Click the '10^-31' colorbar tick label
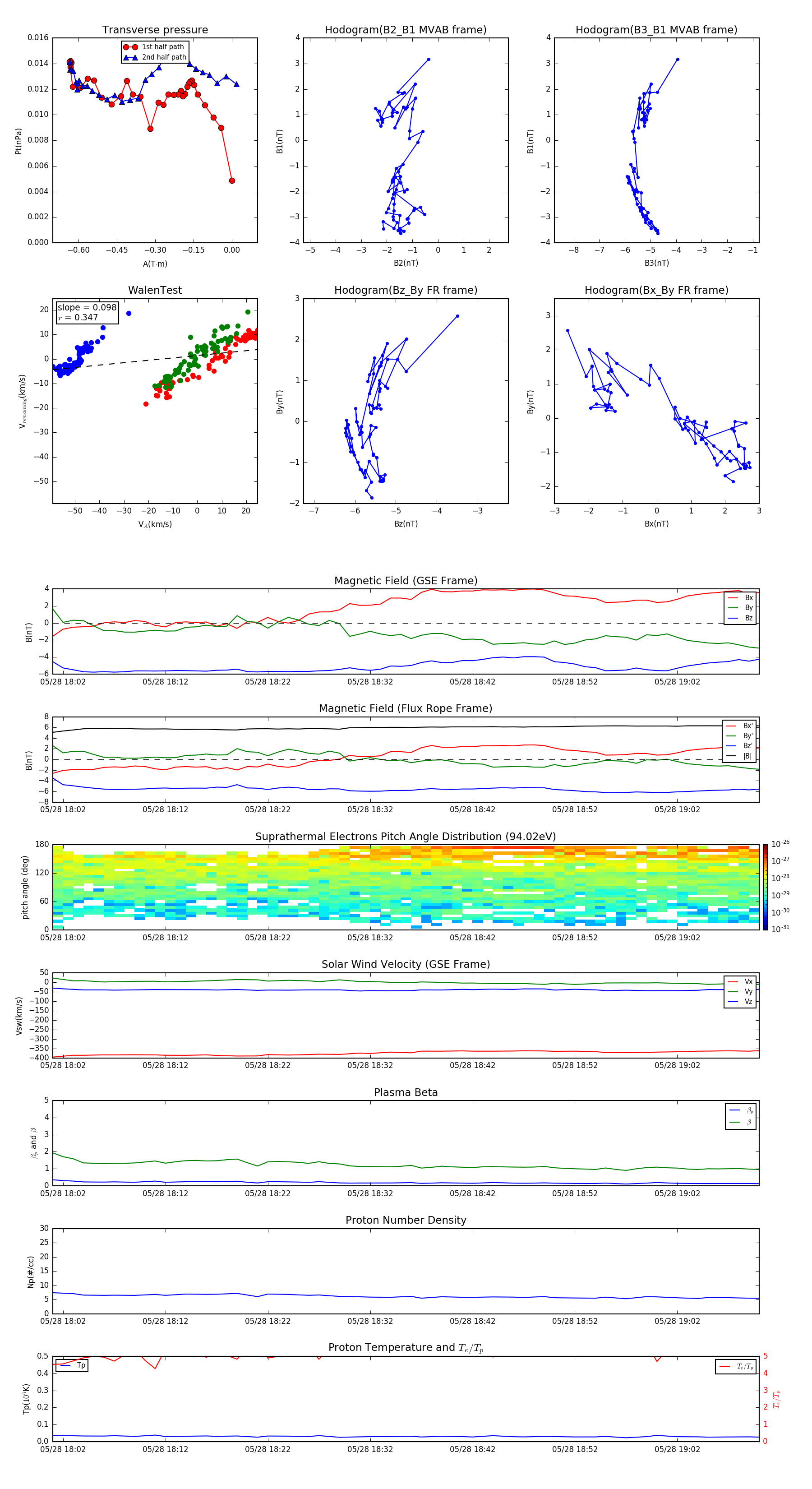 (x=780, y=929)
